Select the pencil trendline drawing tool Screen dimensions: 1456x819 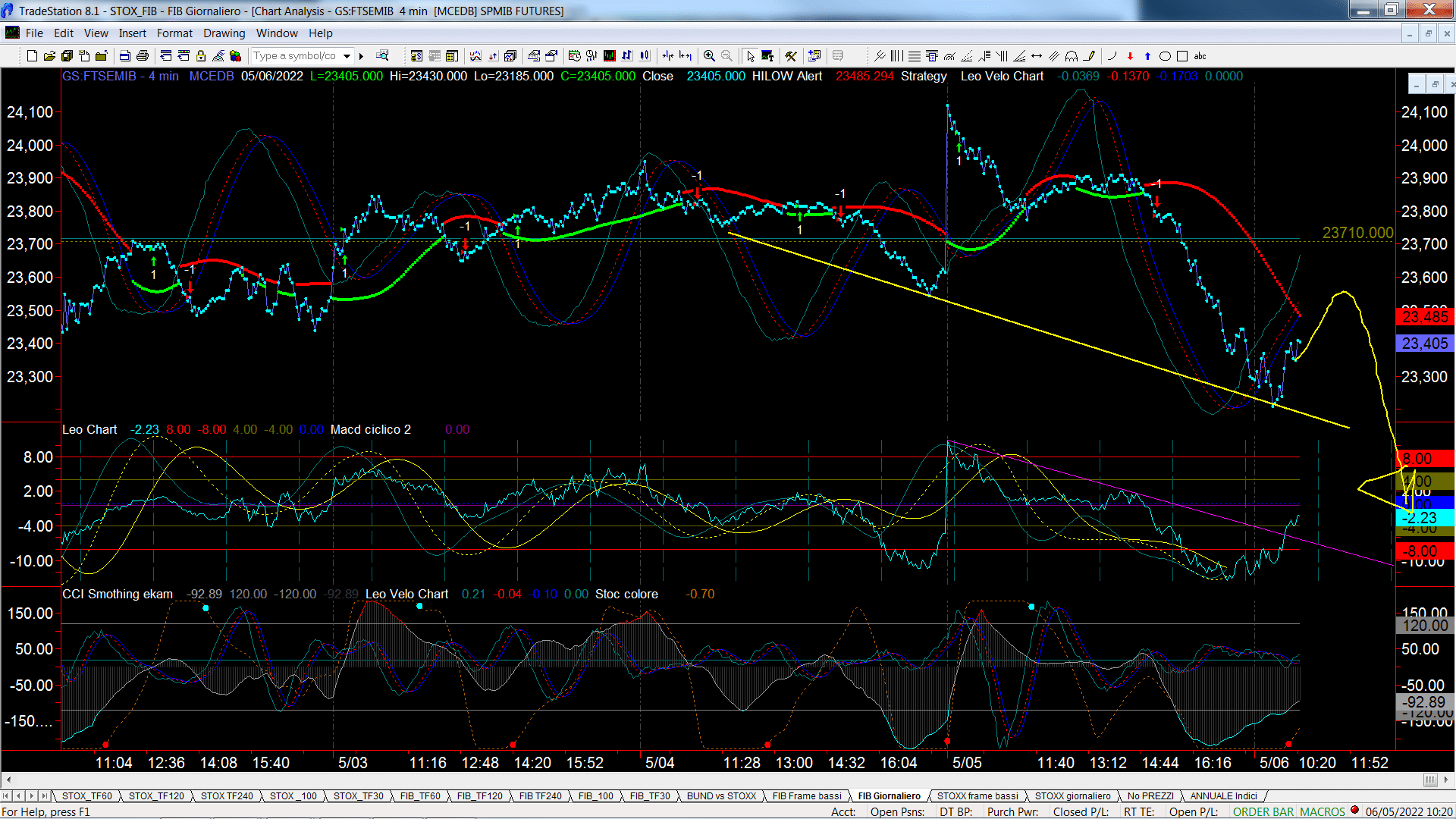(x=1089, y=55)
